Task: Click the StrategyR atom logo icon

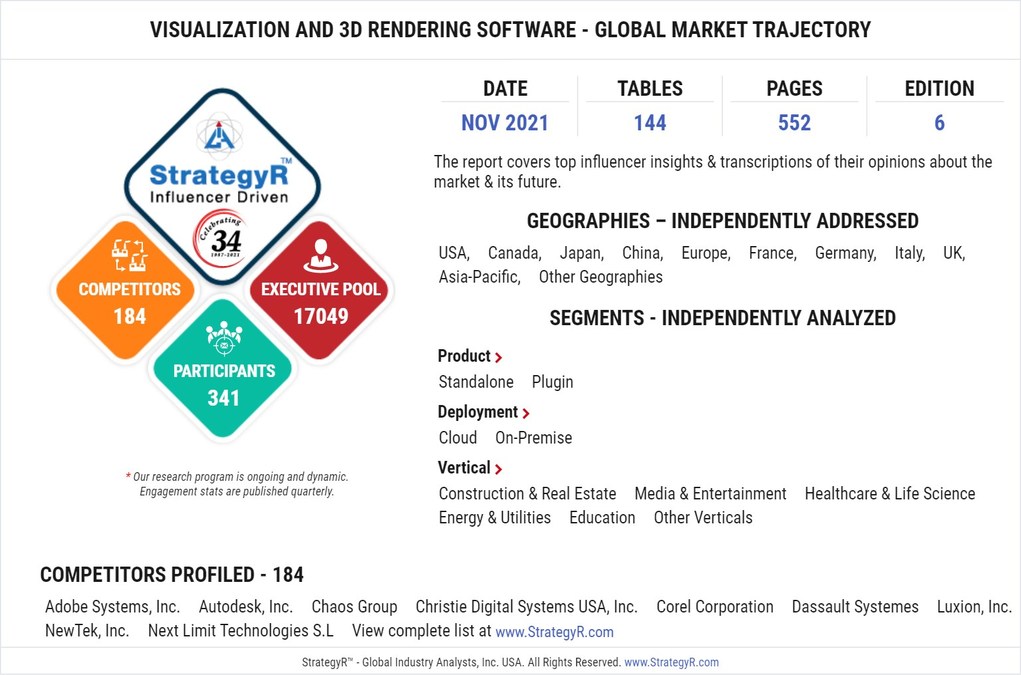Action: [219, 135]
